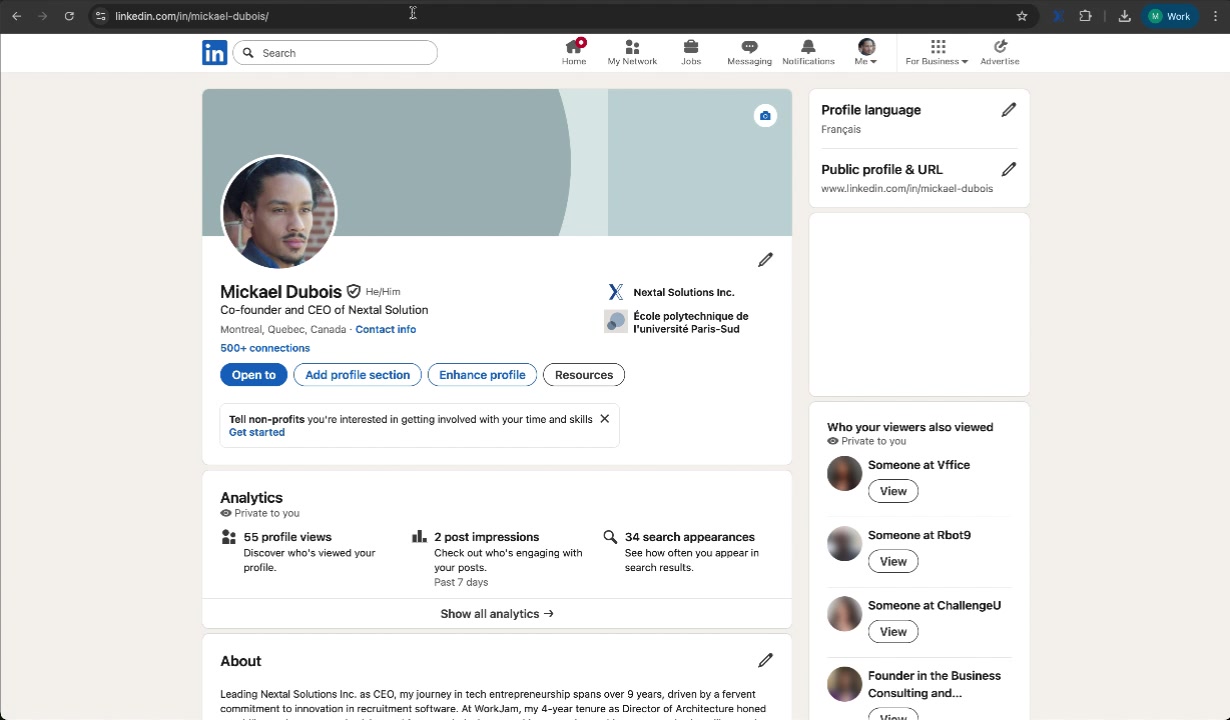Screen dimensions: 1230x720
Task: Edit the Profile language setting
Action: 1009,109
